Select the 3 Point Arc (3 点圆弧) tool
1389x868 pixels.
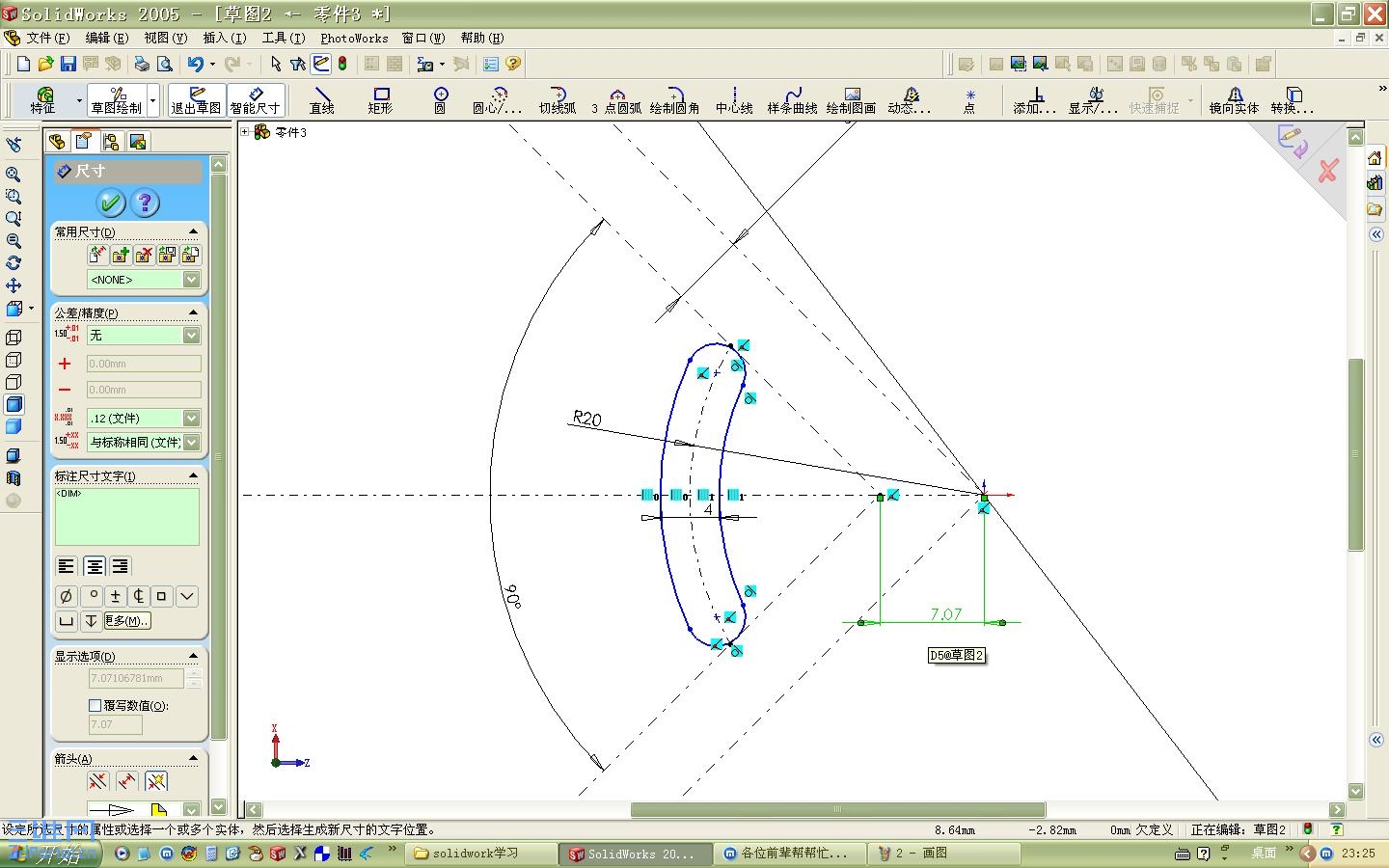coord(616,100)
